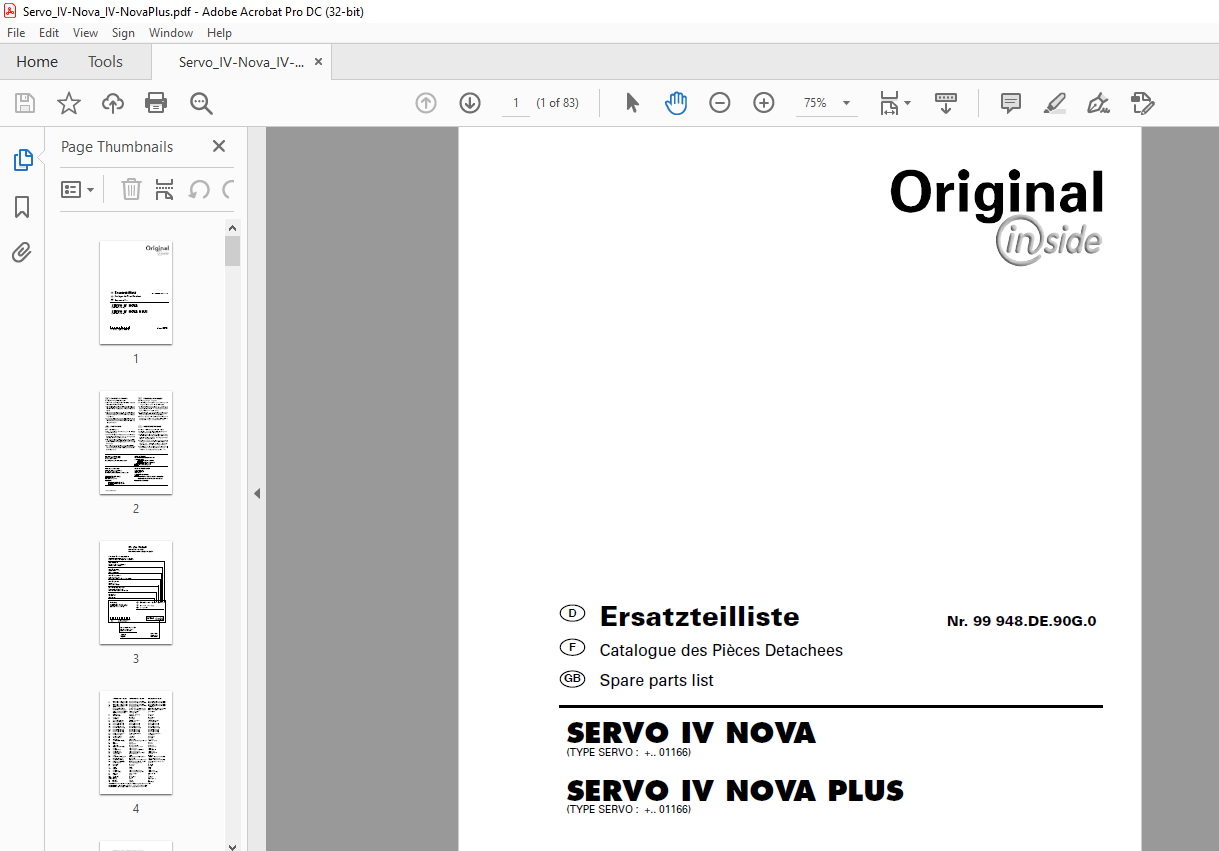This screenshot has height=851, width=1219.
Task: Zoom out with minus icon
Action: [x=720, y=103]
